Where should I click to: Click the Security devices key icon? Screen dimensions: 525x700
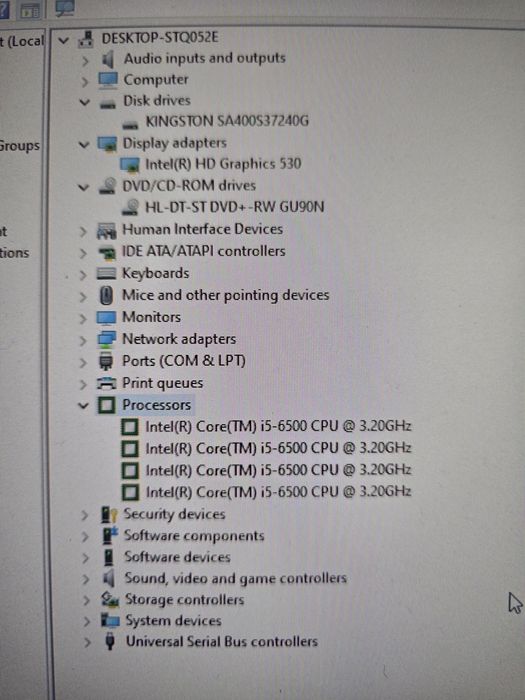109,514
